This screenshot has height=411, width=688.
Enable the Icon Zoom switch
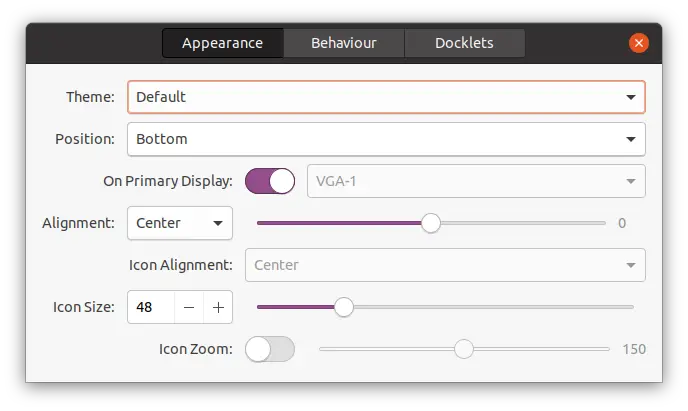[x=270, y=349]
